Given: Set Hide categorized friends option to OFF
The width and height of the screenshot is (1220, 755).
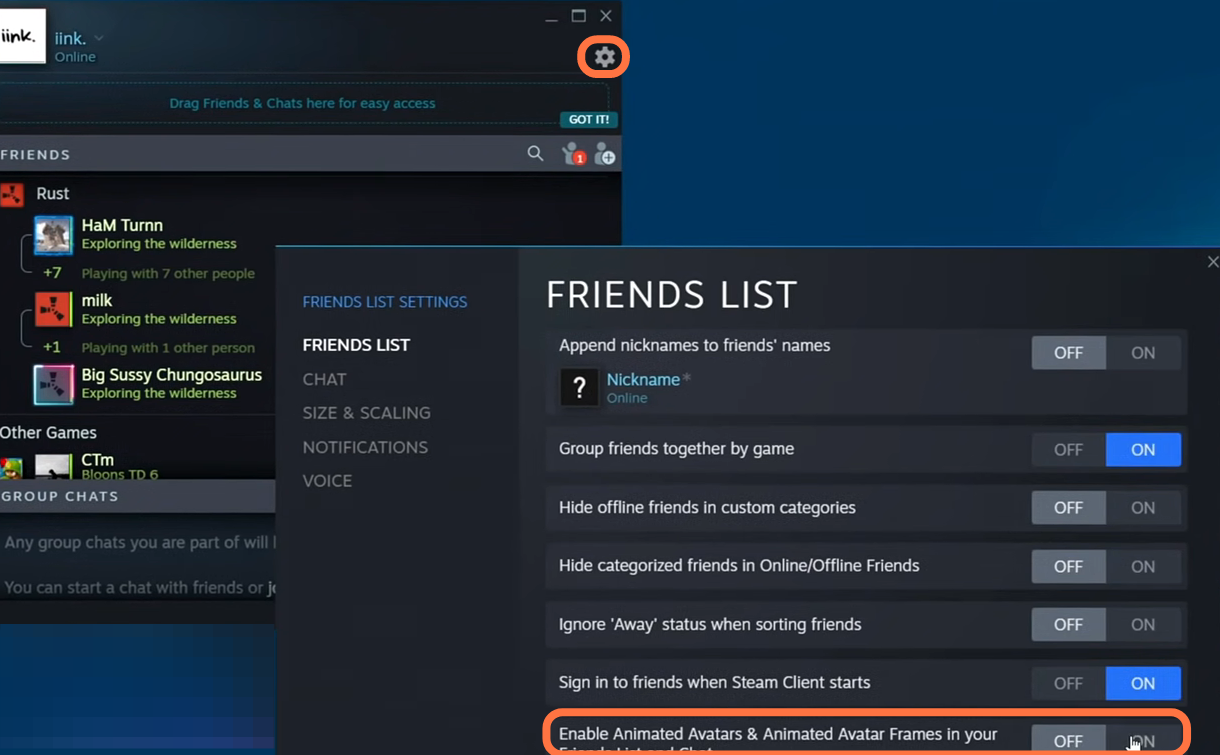Looking at the screenshot, I should click(x=1068, y=566).
